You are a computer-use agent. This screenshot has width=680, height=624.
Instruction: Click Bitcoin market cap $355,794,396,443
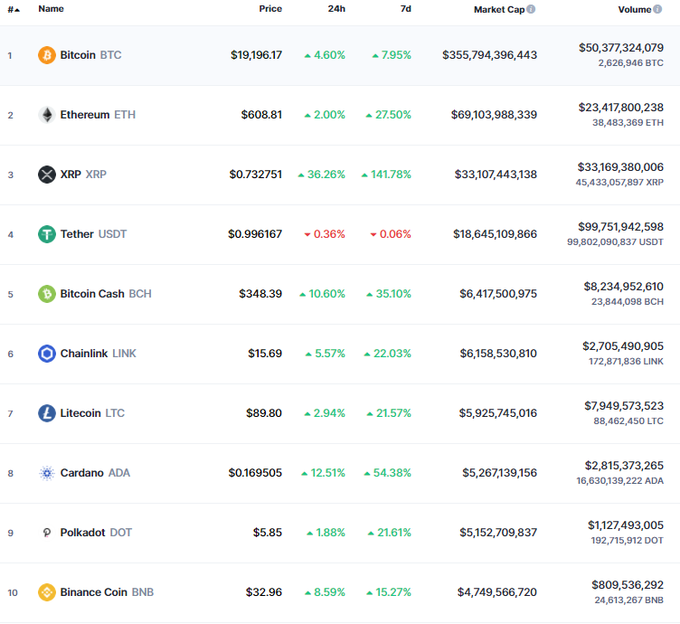[490, 55]
